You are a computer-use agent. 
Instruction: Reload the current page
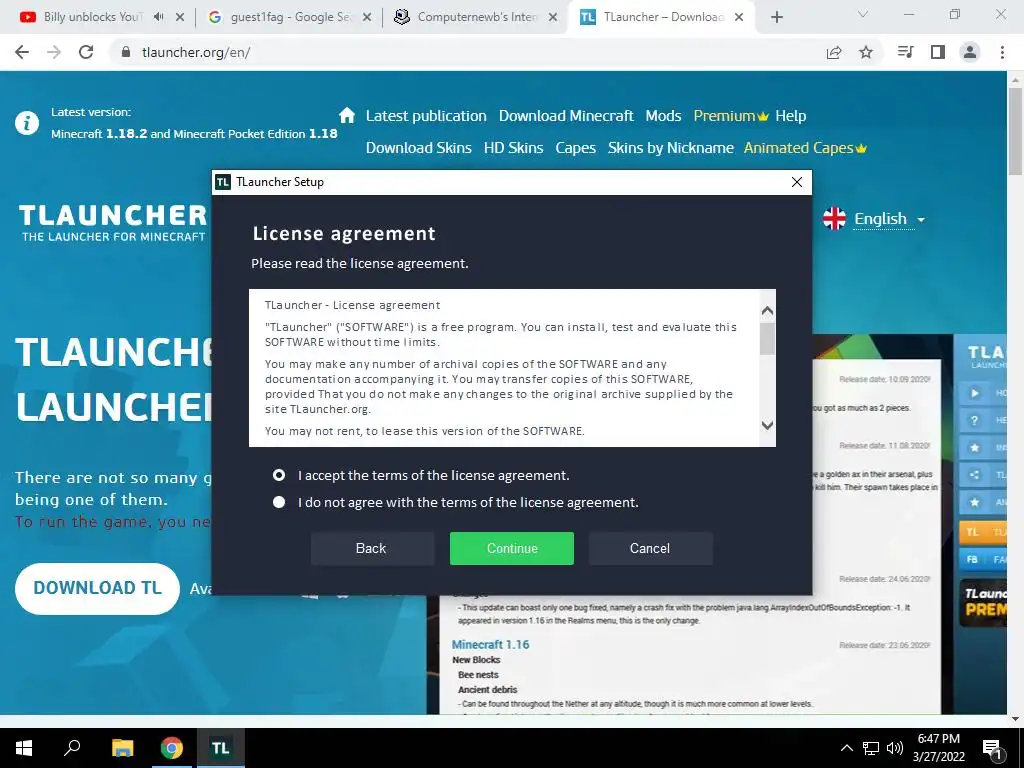click(86, 52)
